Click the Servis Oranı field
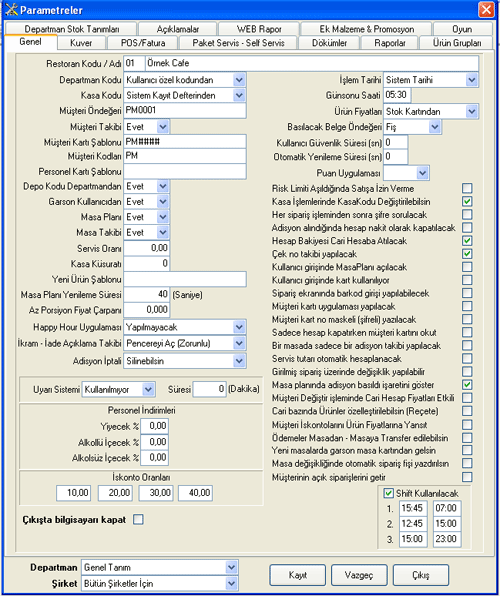The width and height of the screenshot is (500, 596). [x=146, y=248]
